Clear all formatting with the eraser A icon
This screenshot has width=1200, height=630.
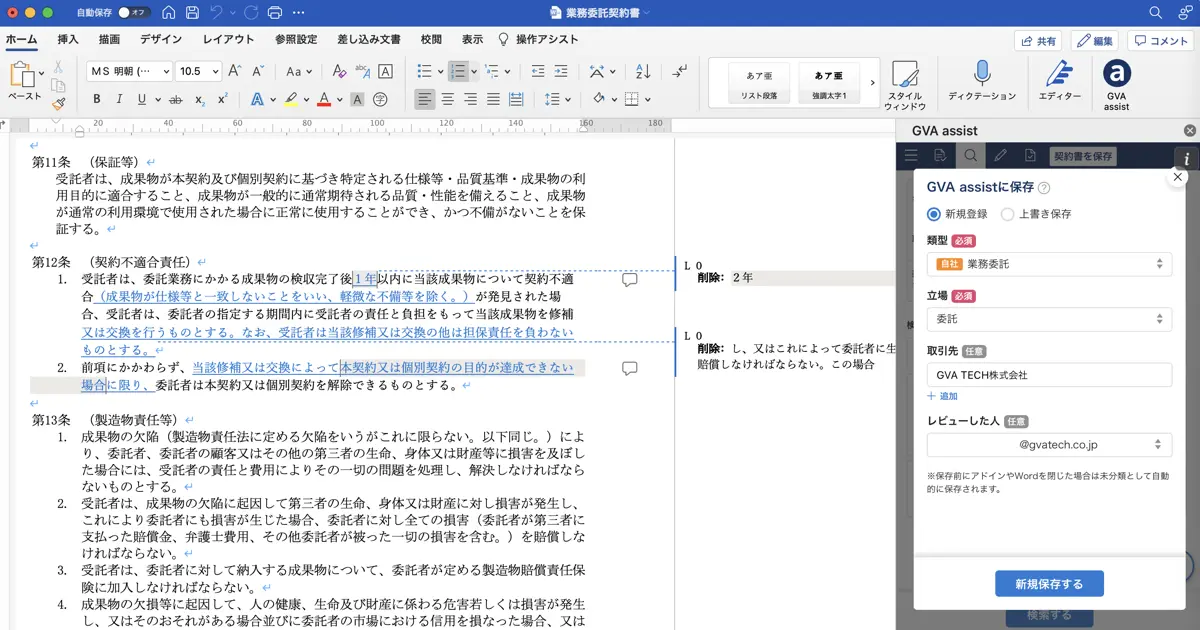coord(338,71)
